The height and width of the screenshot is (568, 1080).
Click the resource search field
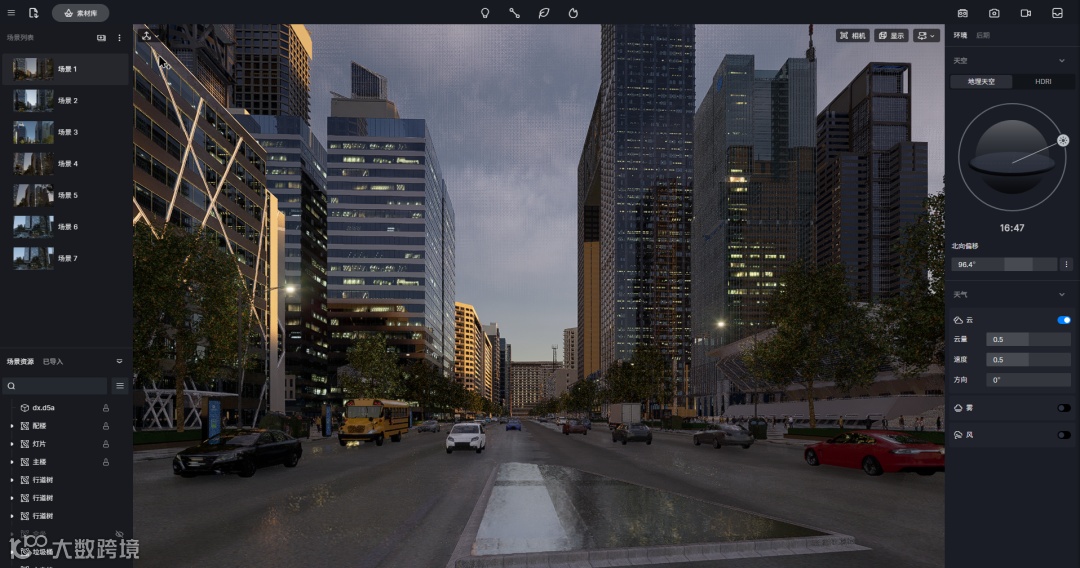click(55, 386)
